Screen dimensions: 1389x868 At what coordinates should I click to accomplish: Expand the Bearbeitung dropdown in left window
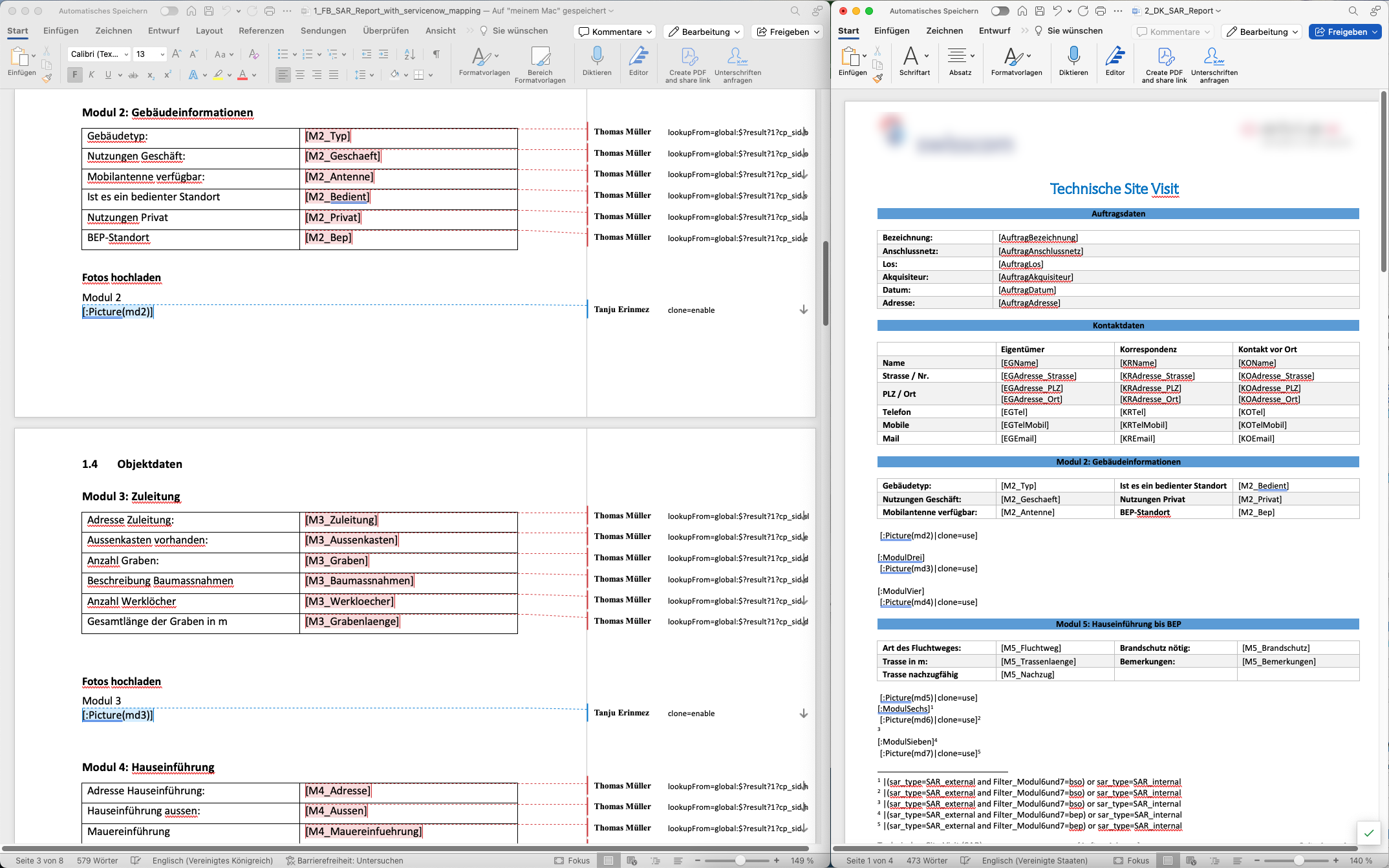tap(704, 32)
